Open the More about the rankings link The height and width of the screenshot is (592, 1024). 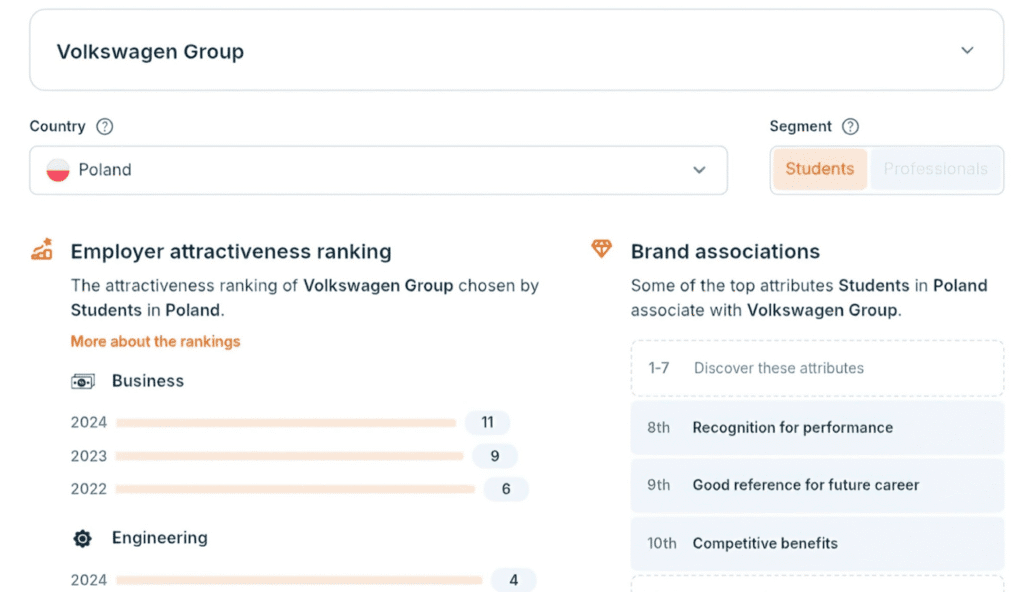point(155,341)
